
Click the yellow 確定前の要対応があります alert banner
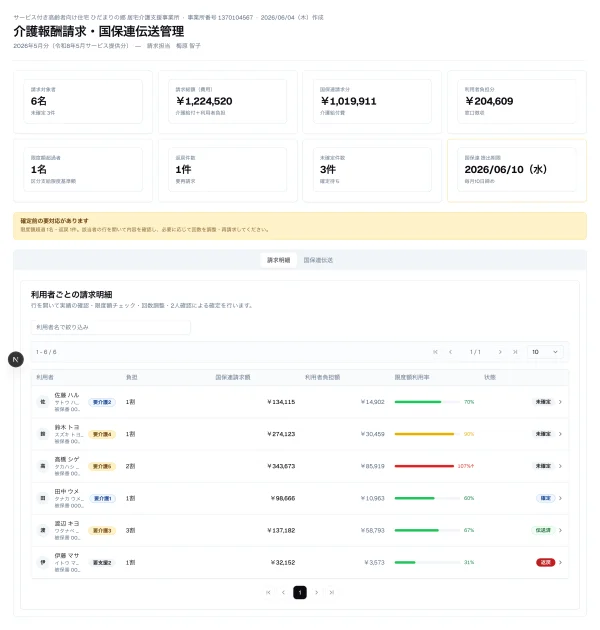pos(300,226)
